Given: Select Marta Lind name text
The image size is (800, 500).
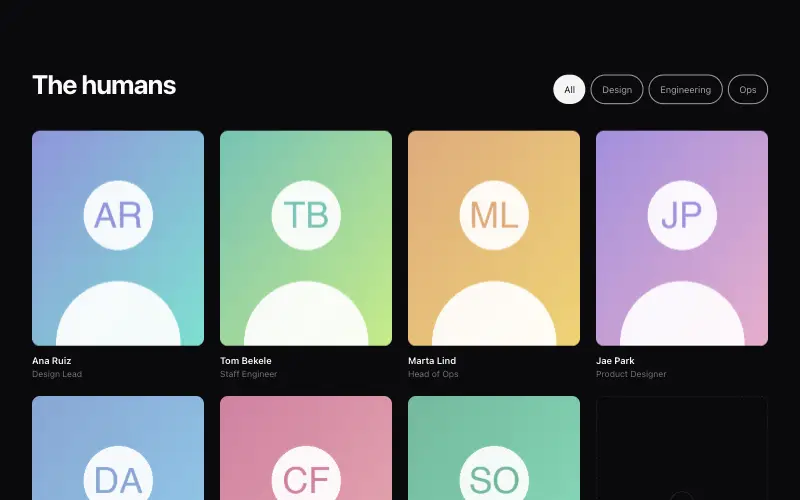Looking at the screenshot, I should coord(432,361).
